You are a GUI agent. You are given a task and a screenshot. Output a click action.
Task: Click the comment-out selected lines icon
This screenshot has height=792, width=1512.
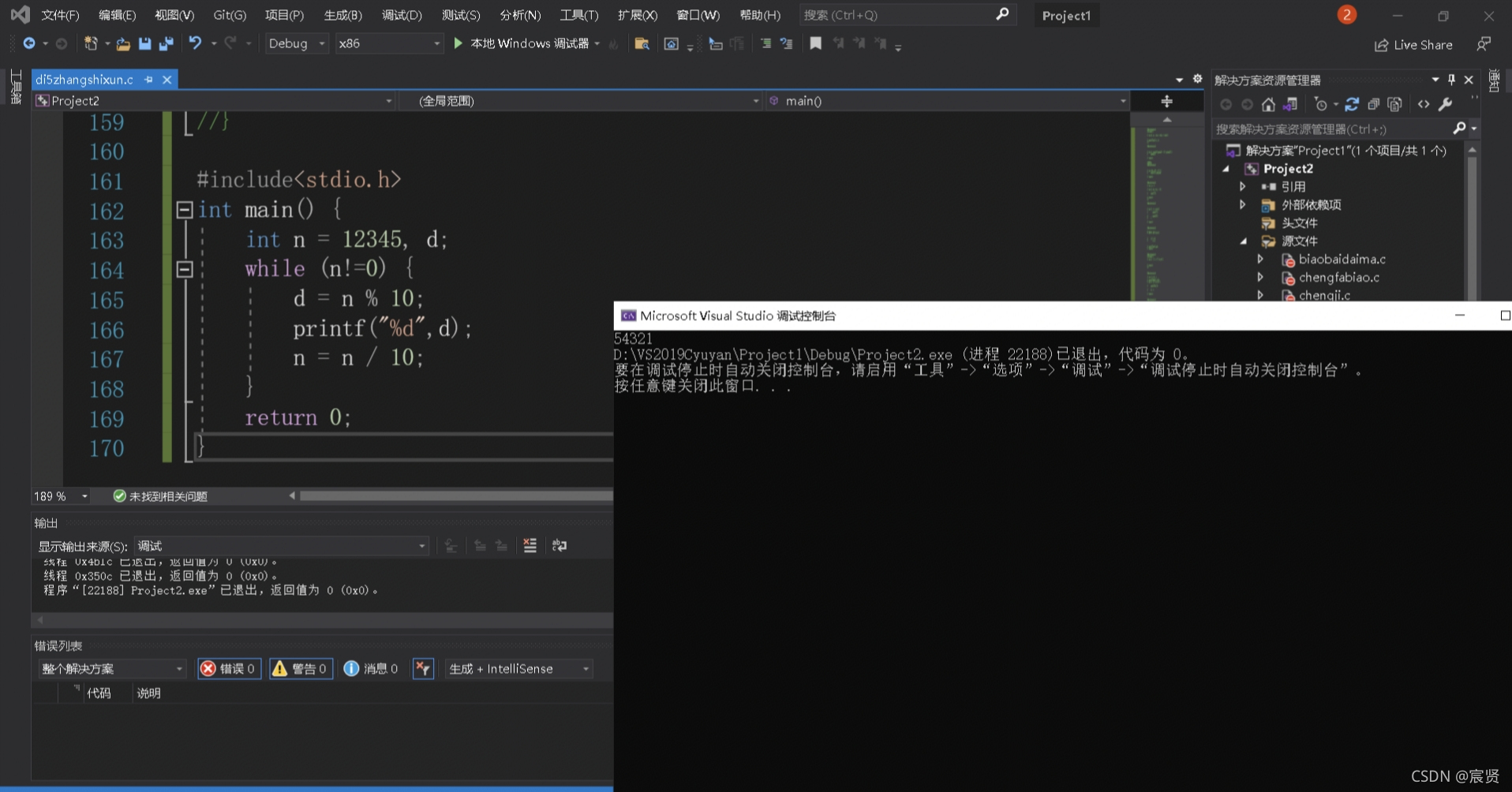click(765, 44)
